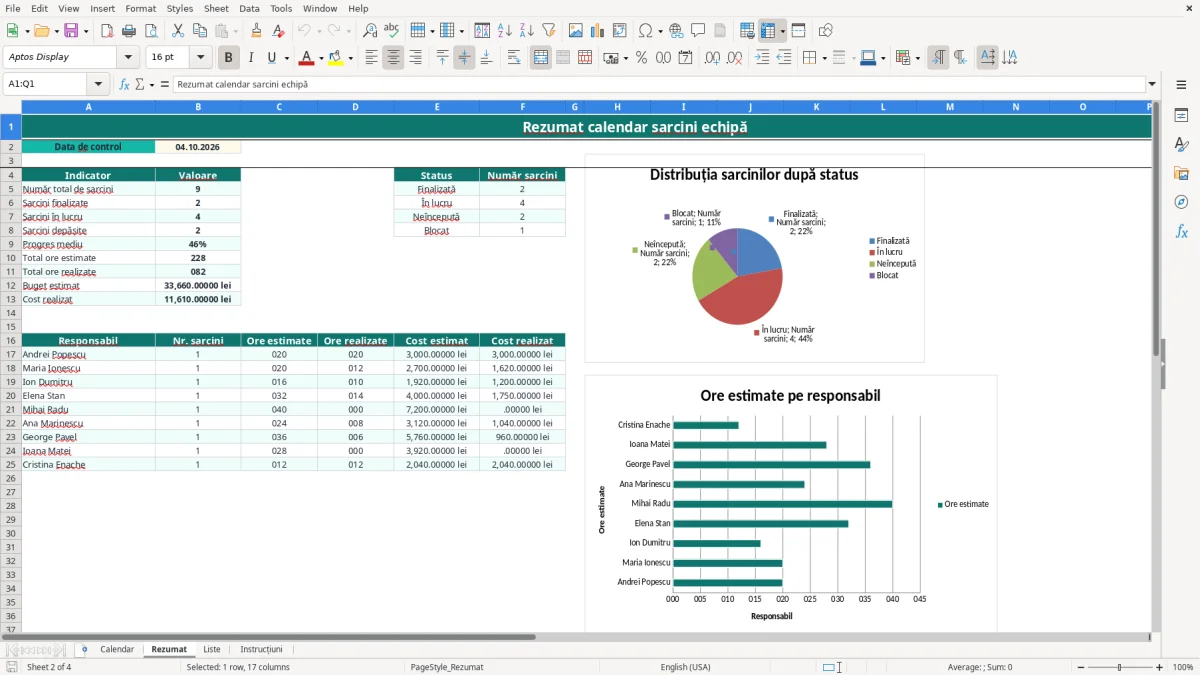This screenshot has height=675, width=1200.
Task: Open the Sheet menu
Action: coord(216,8)
